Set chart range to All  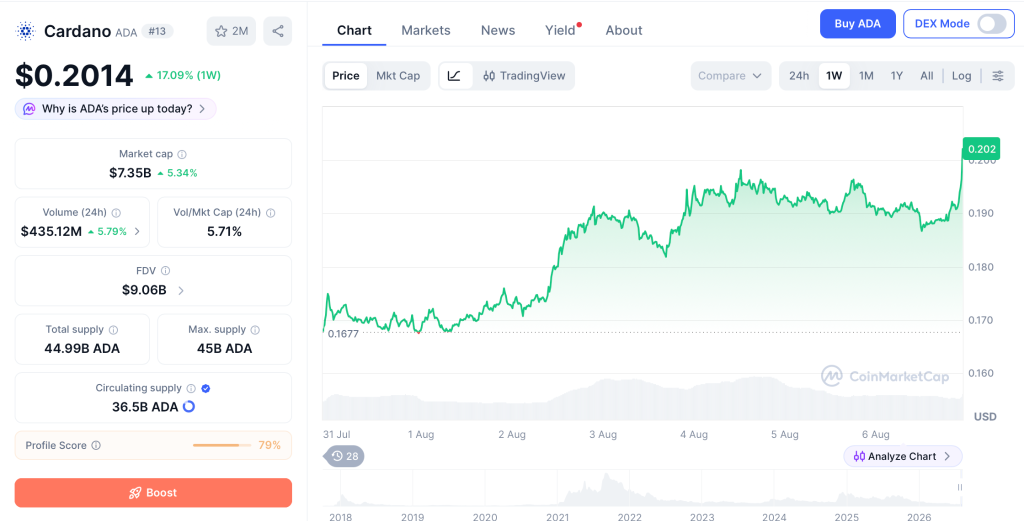click(x=927, y=76)
